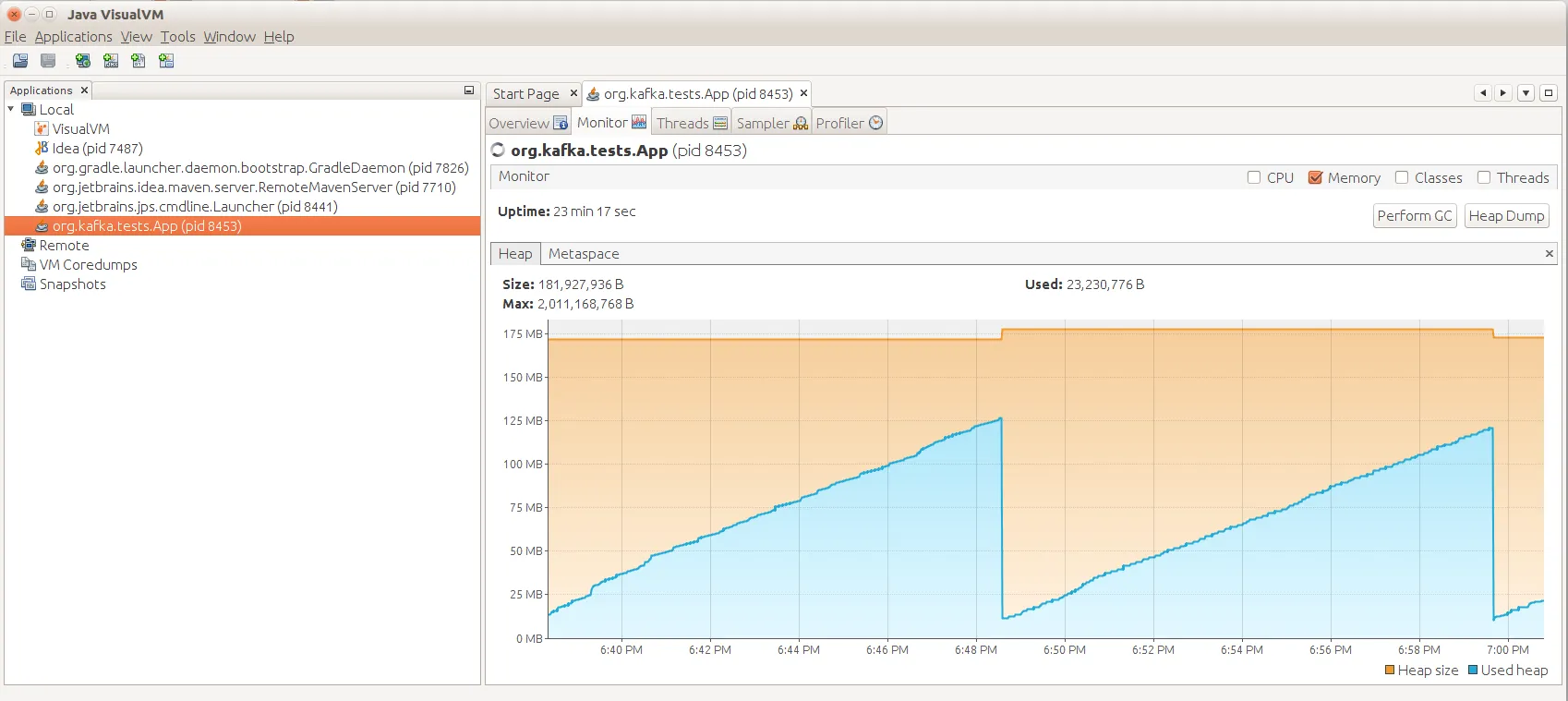Click the Add Remote Host toolbar icon

click(x=83, y=61)
